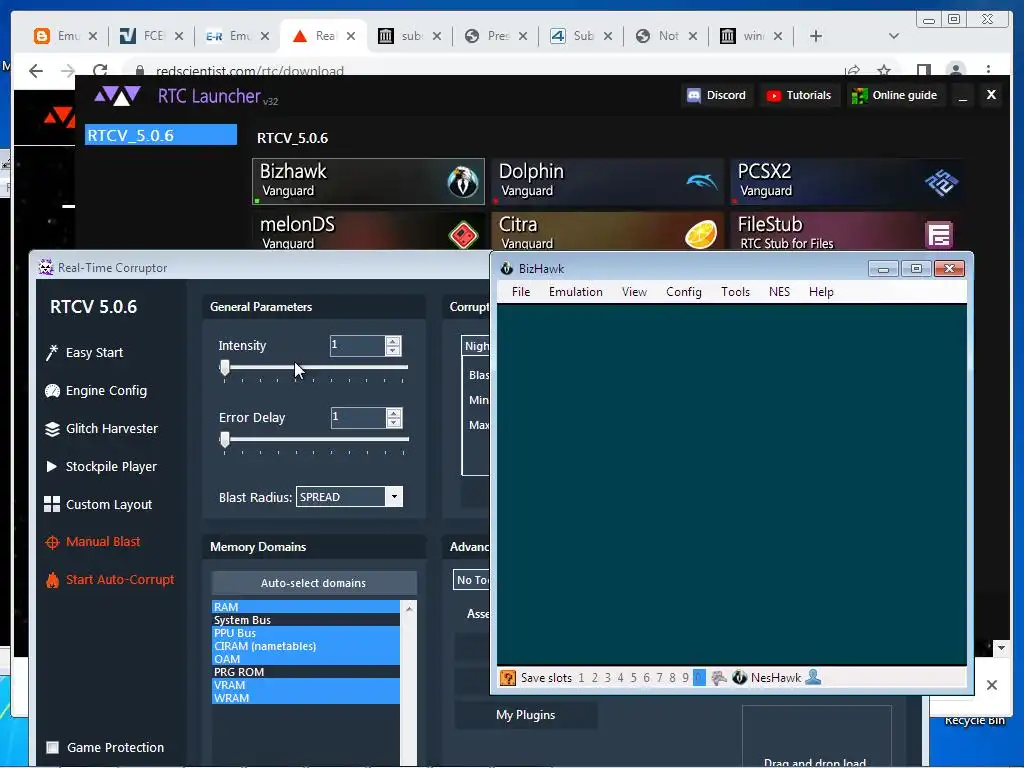Viewport: 1024px width, 768px height.
Task: Click the Intensity slider handle
Action: click(x=225, y=368)
